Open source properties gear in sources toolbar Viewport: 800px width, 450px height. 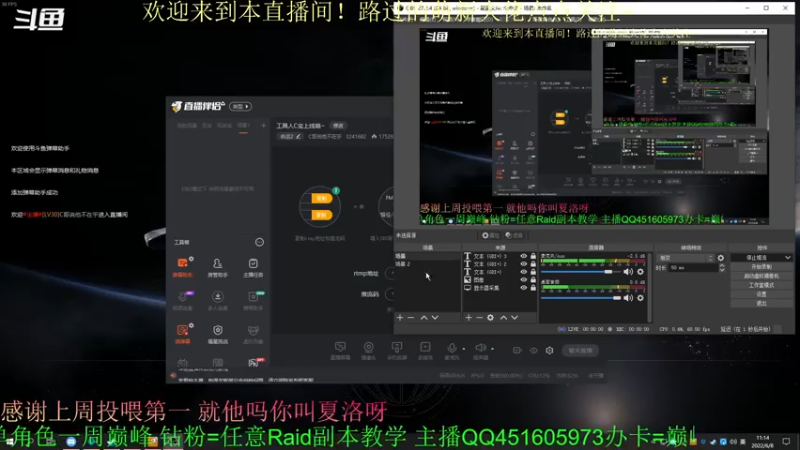pyautogui.click(x=490, y=317)
